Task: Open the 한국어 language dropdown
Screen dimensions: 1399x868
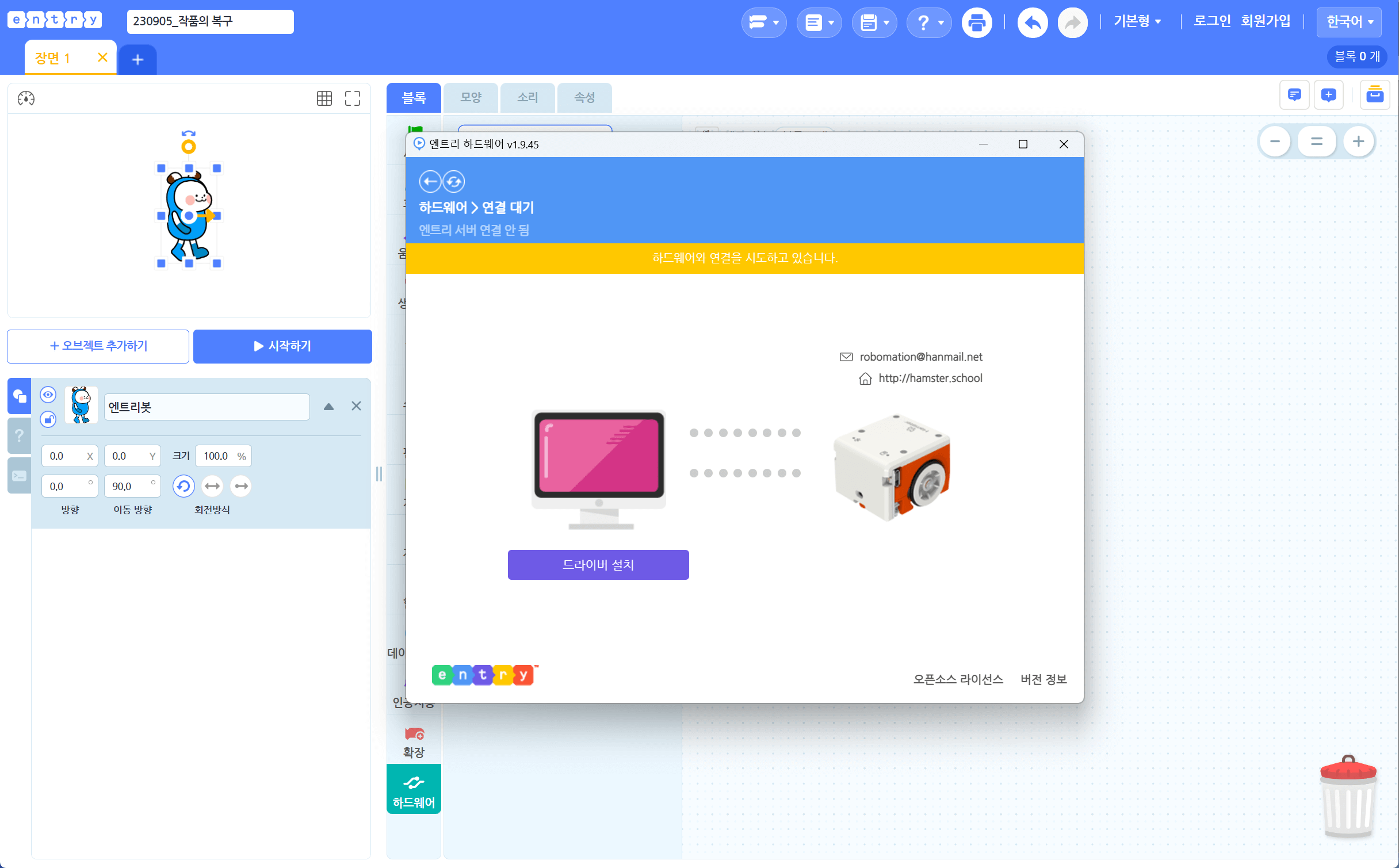Action: click(1350, 22)
